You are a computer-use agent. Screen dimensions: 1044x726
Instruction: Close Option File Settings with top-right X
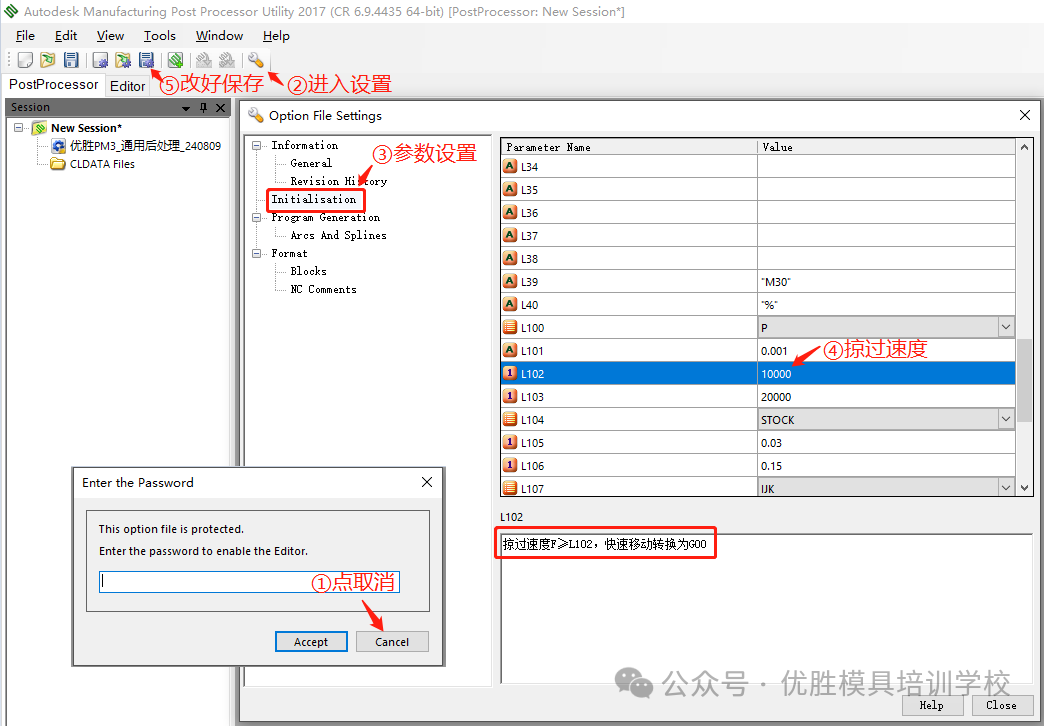tap(1025, 115)
